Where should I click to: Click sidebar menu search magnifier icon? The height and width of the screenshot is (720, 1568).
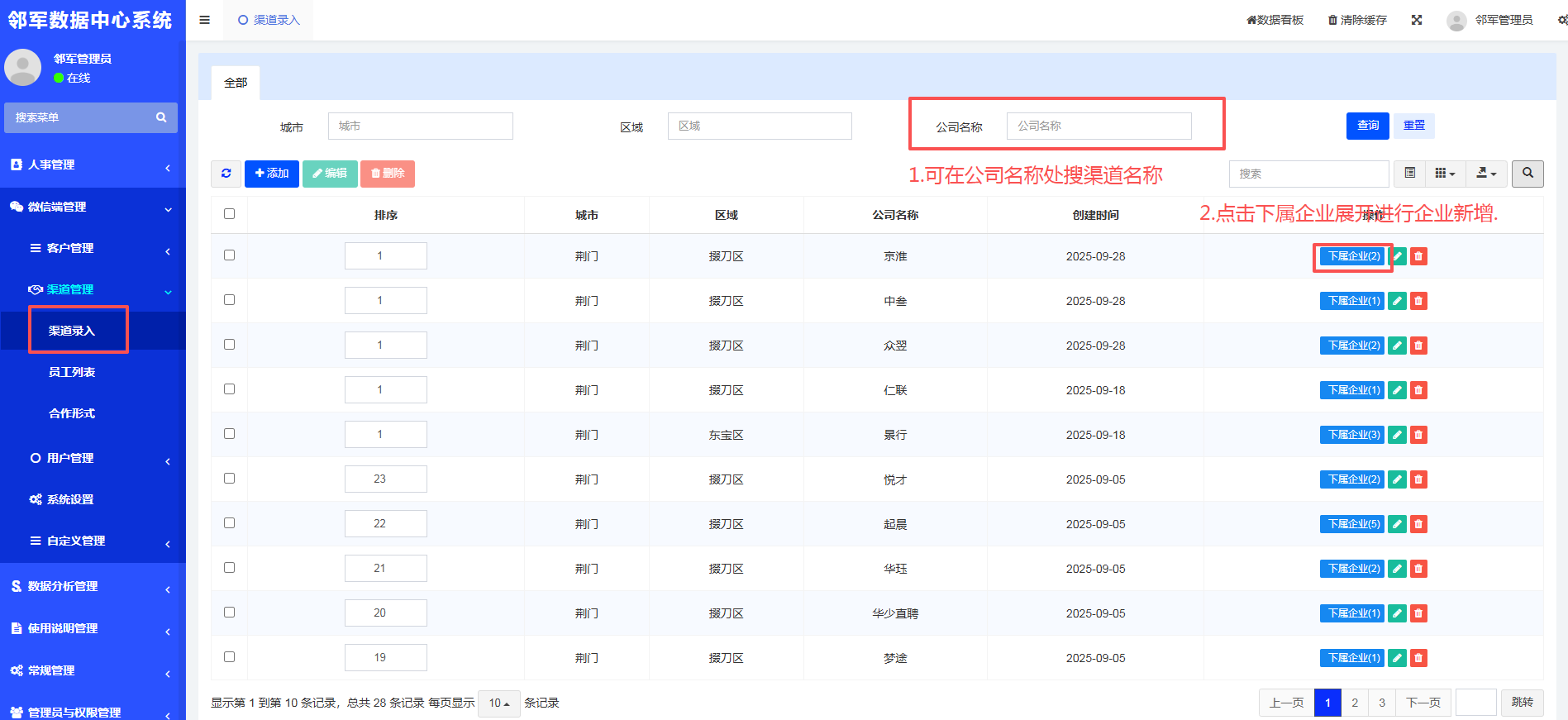161,117
